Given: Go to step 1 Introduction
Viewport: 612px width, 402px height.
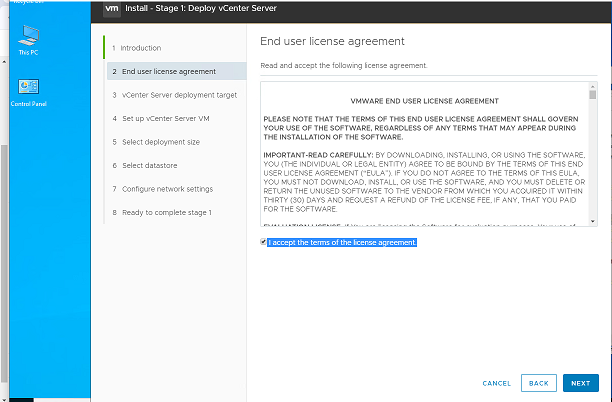Looking at the screenshot, I should point(140,48).
